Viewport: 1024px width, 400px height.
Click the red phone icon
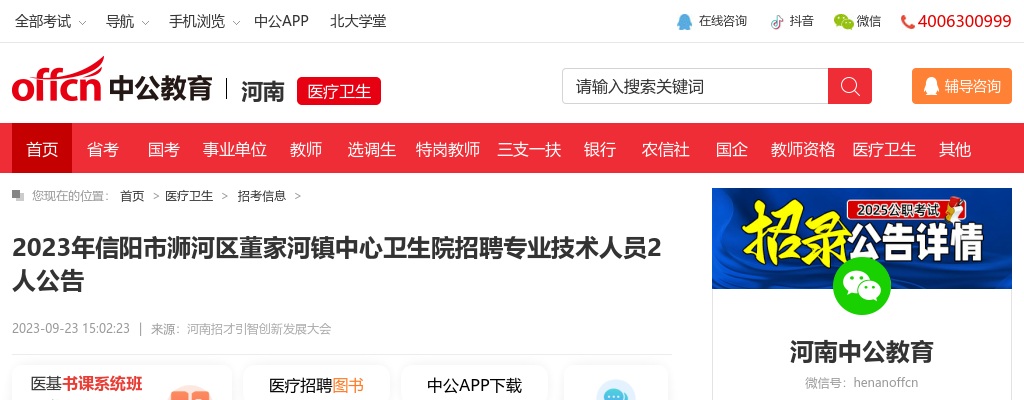(x=907, y=22)
